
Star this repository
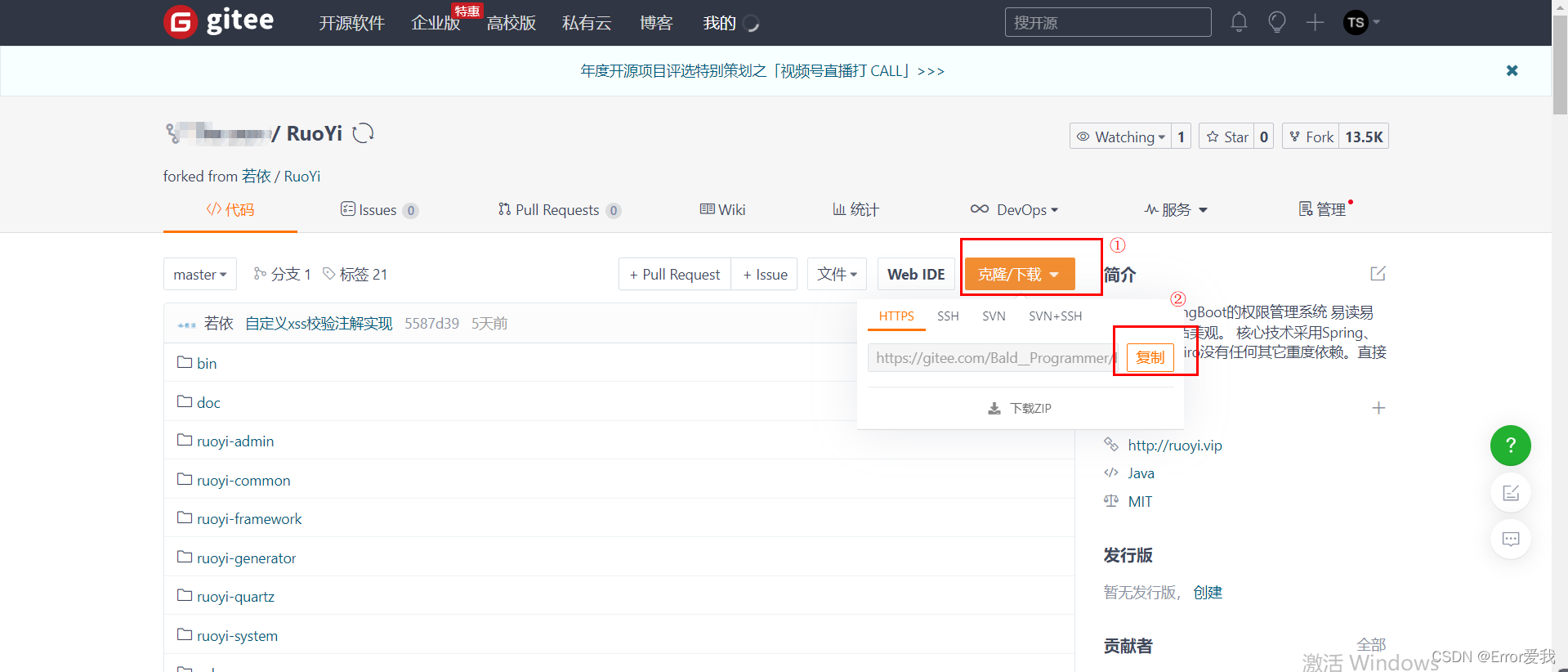(1227, 137)
